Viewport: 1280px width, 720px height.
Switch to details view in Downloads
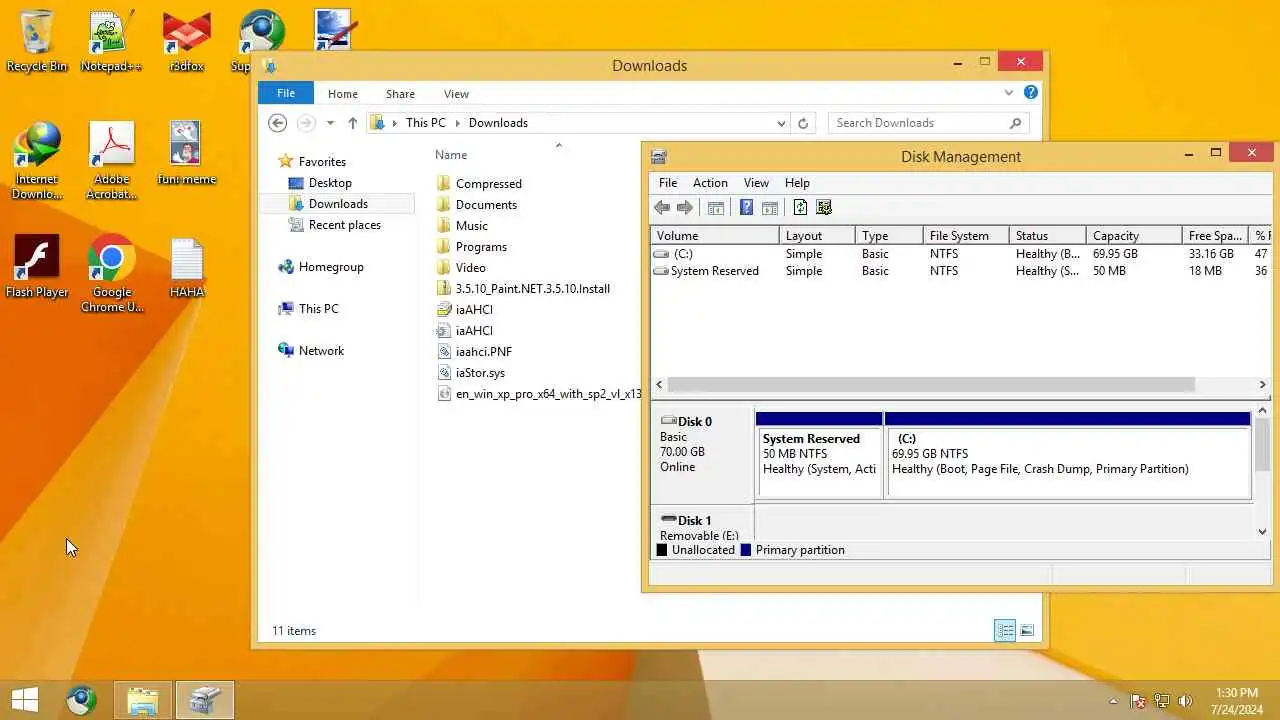click(x=1005, y=630)
